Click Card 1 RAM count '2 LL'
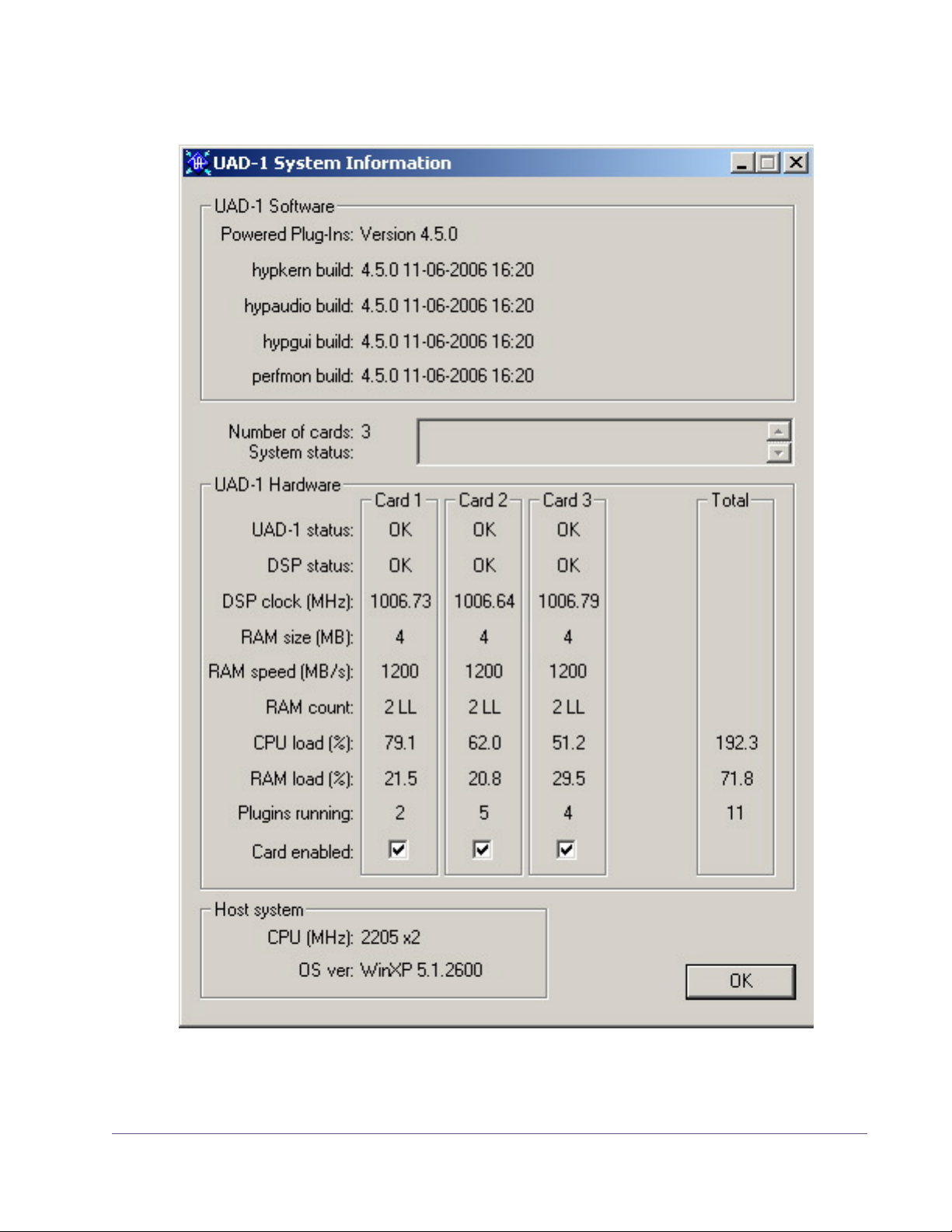Viewport: 952px width, 1232px height. coord(399,707)
